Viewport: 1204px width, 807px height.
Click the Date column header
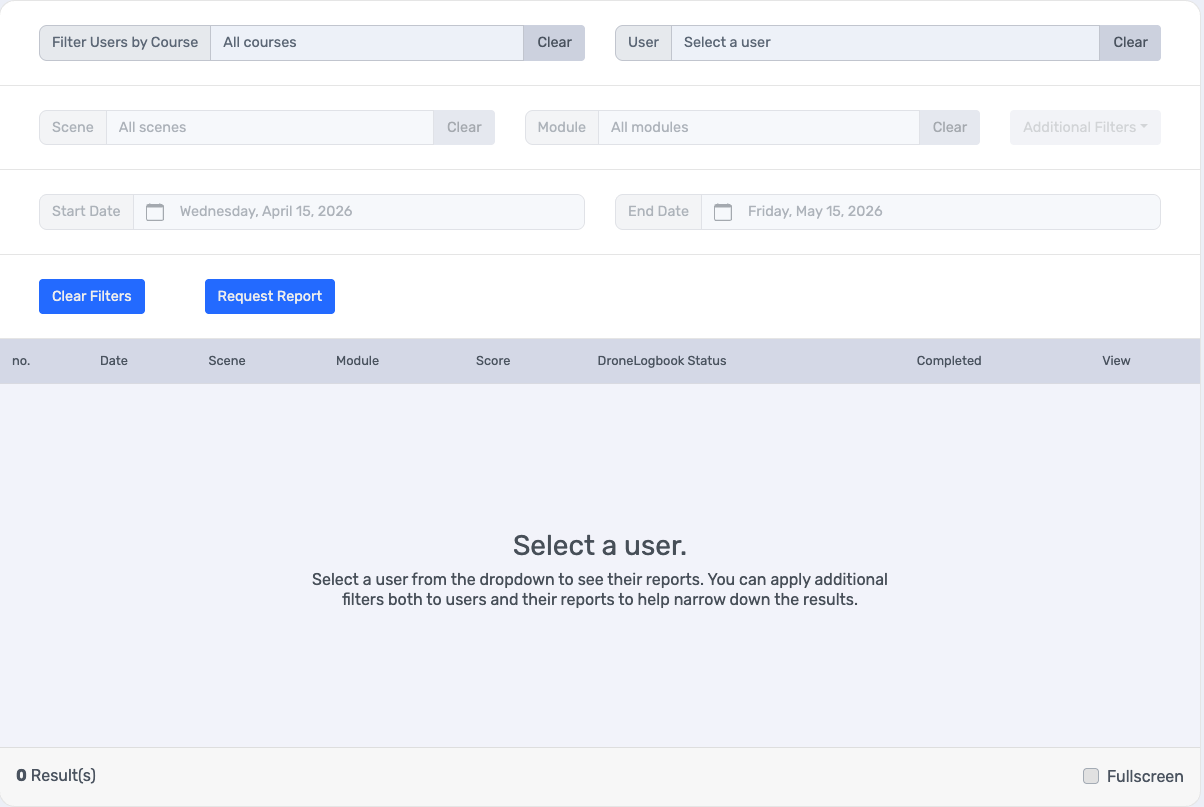[x=114, y=361]
